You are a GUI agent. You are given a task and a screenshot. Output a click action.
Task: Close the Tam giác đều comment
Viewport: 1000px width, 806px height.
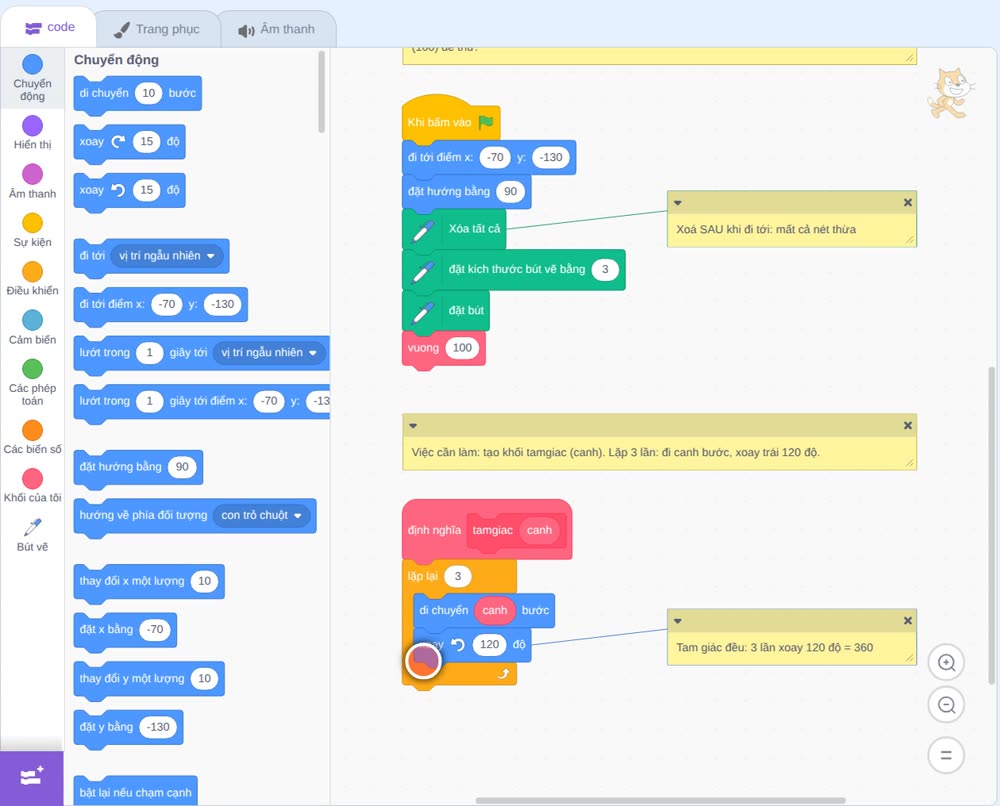(908, 620)
